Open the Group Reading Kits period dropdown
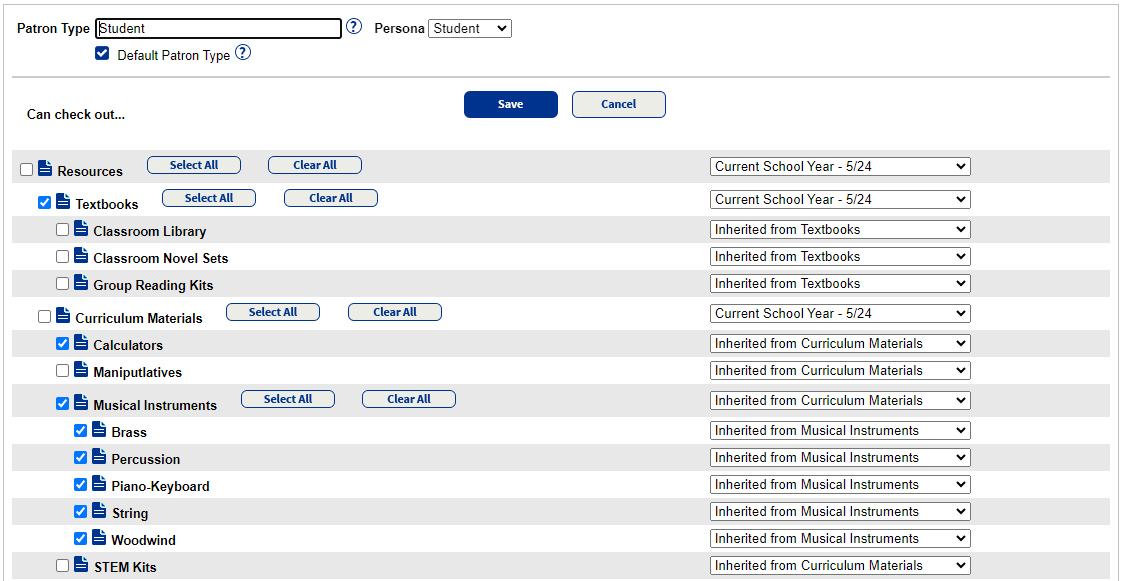1121x581 pixels. click(x=840, y=284)
